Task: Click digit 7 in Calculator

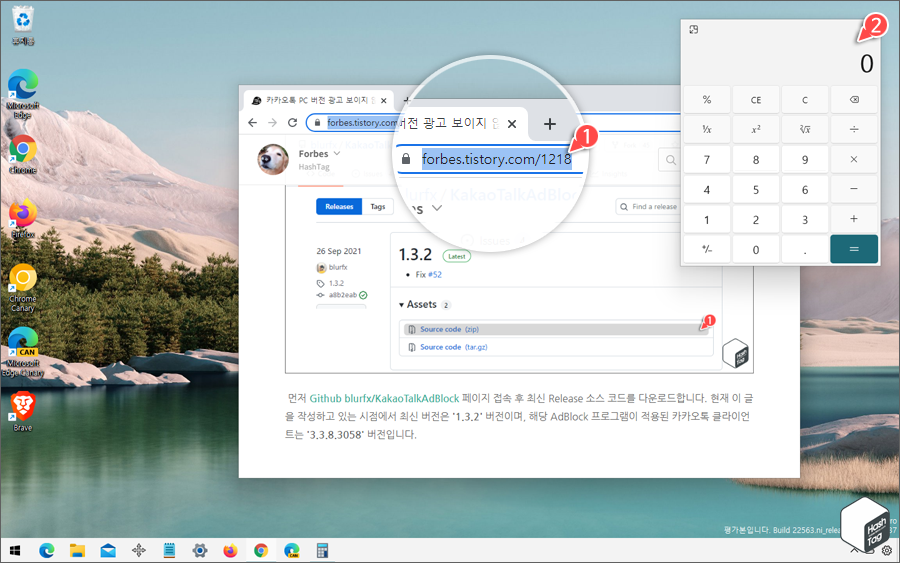Action: pos(707,160)
